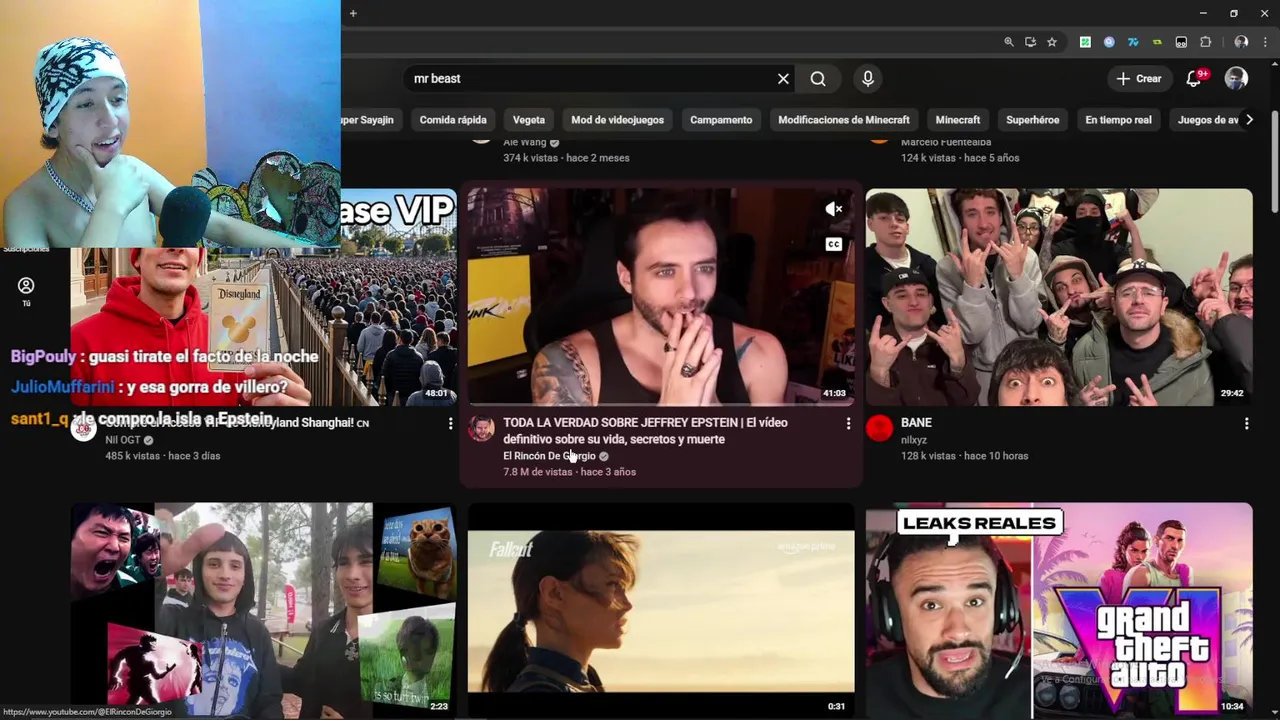Click the install app icon in address bar

pos(1030,42)
